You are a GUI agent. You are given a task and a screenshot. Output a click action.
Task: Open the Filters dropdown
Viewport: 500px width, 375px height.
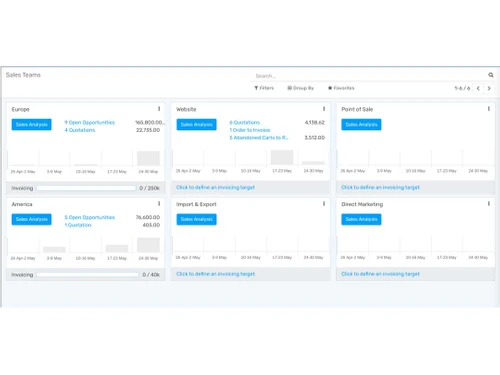pos(264,88)
